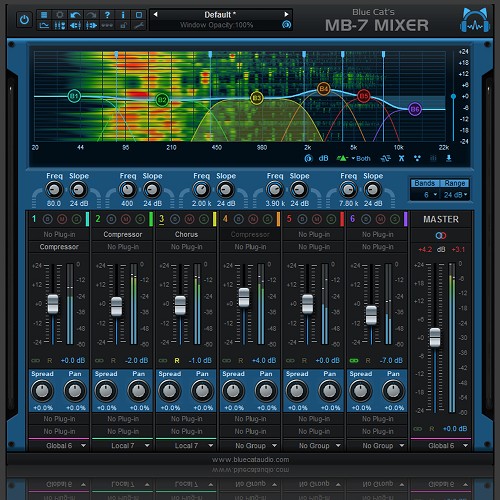The height and width of the screenshot is (500, 500).
Task: Solo band 3 with S button
Action: click(204, 219)
